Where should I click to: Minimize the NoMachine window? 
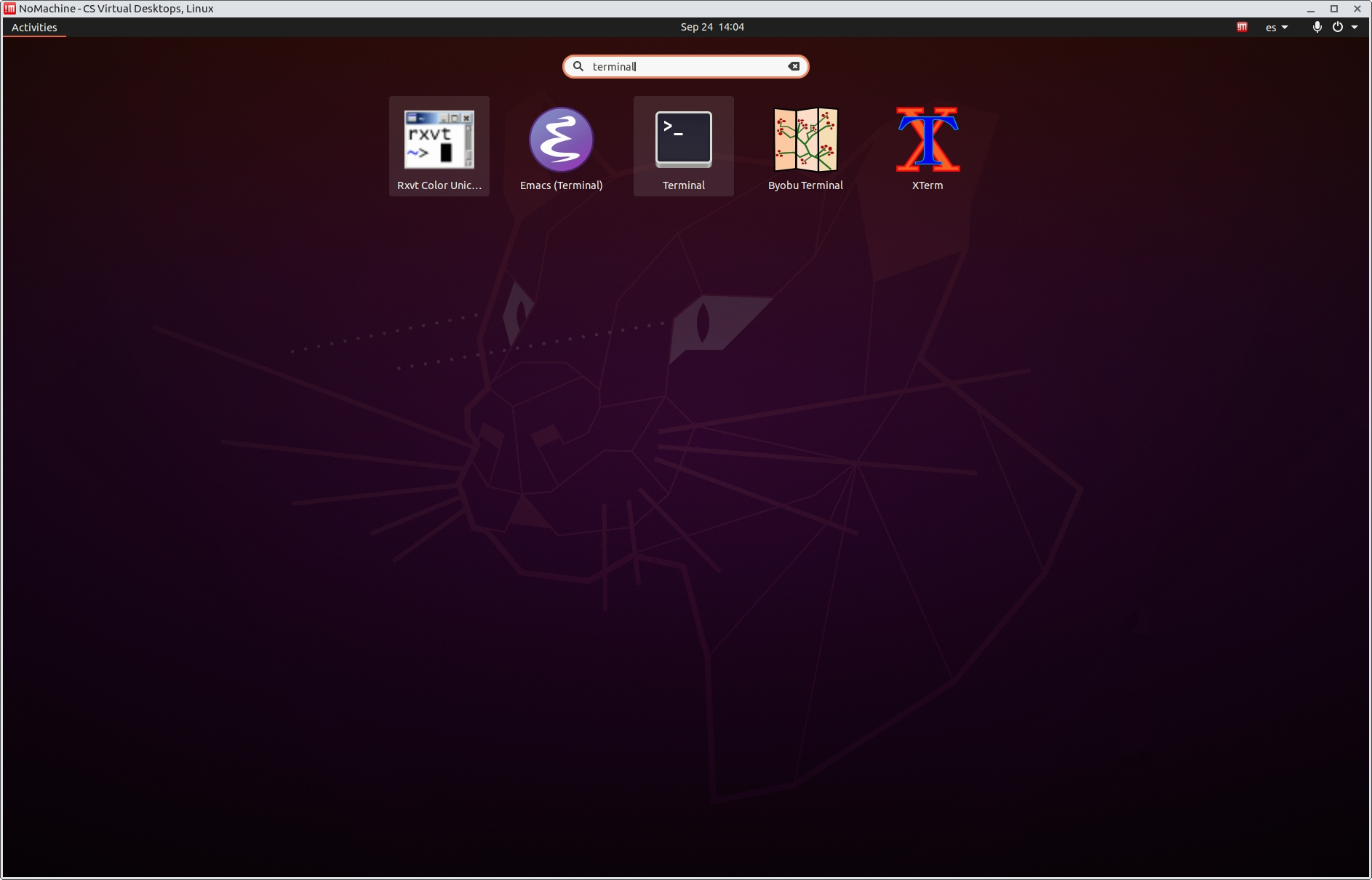(x=1311, y=9)
